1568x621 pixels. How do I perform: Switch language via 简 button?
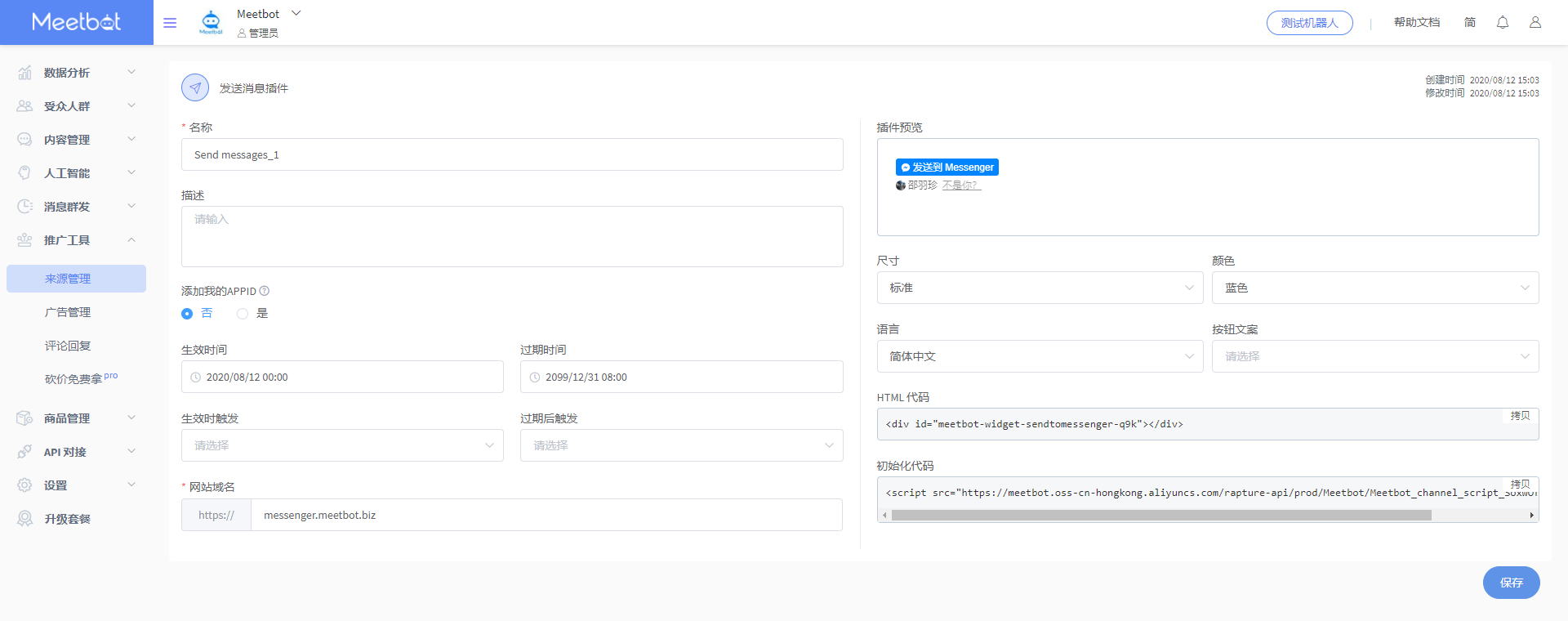pos(1470,22)
